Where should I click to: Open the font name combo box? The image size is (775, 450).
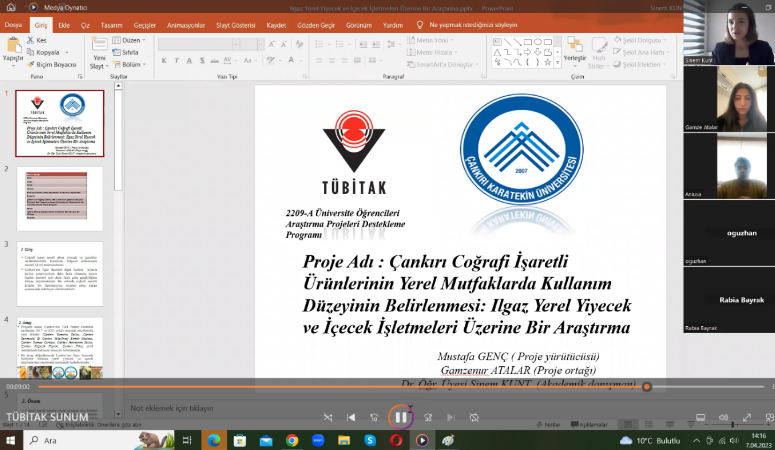pos(199,45)
